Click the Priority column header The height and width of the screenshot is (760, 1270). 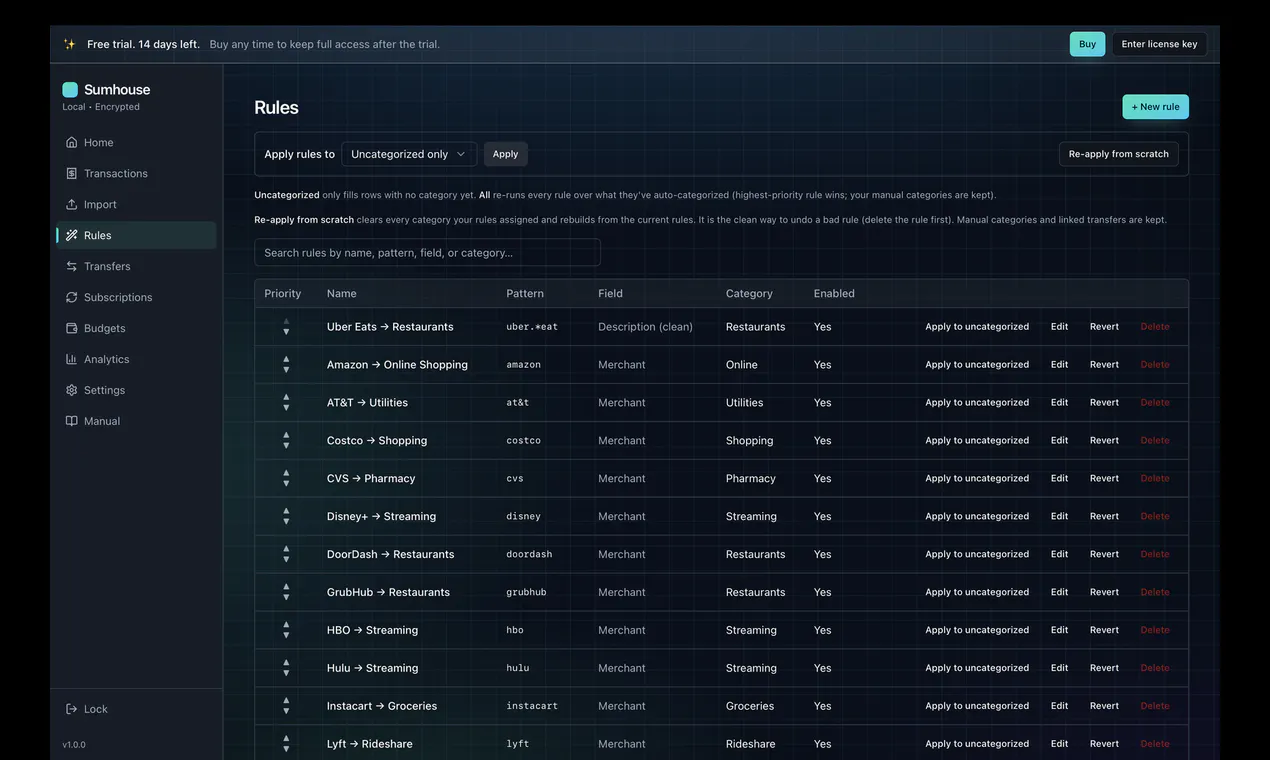(x=283, y=293)
